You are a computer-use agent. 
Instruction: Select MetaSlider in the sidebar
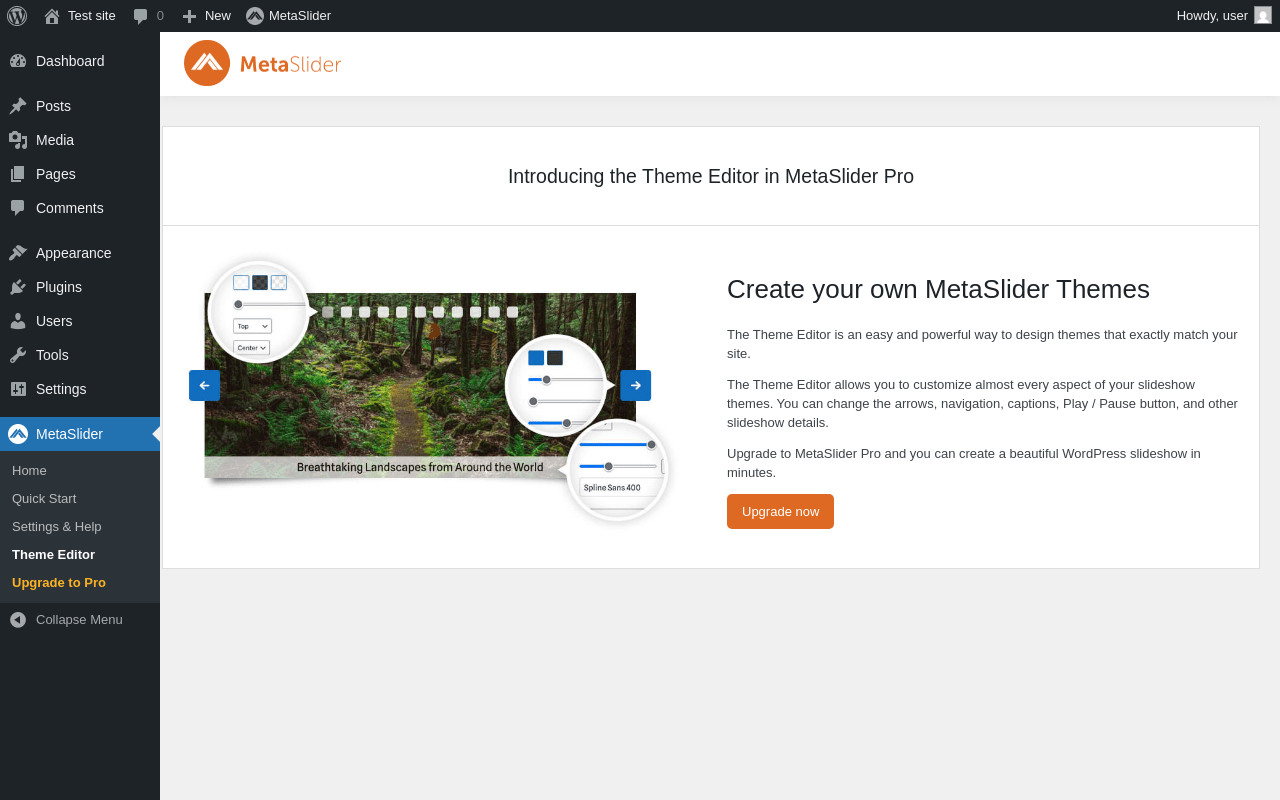tap(80, 434)
